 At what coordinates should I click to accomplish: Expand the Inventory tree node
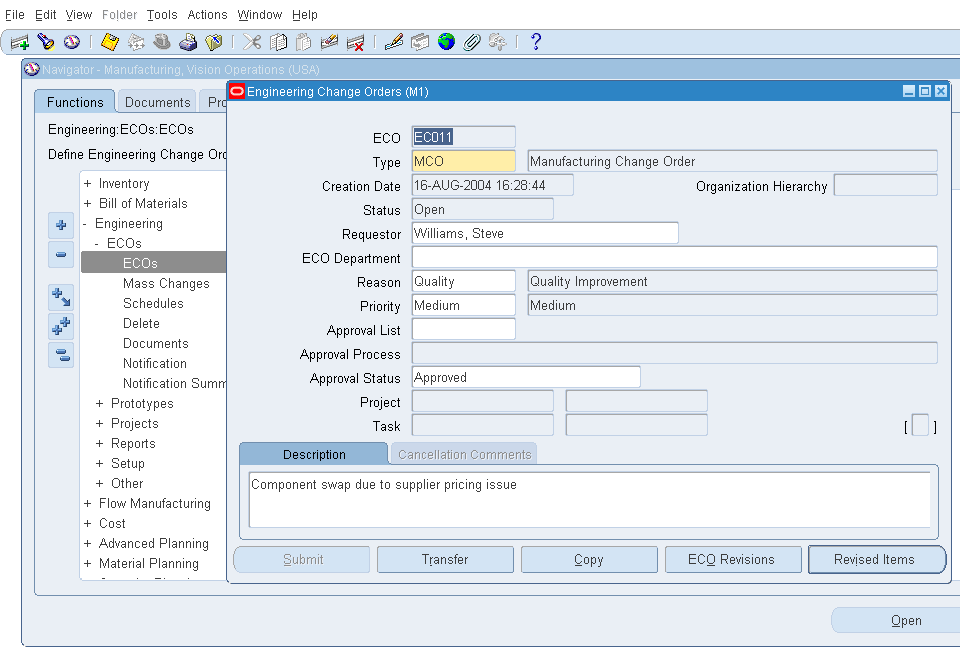88,183
